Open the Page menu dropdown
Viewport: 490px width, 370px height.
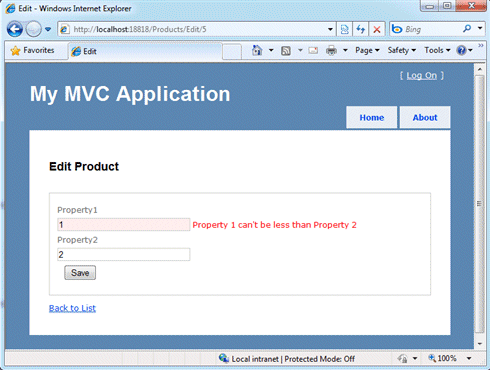point(367,50)
